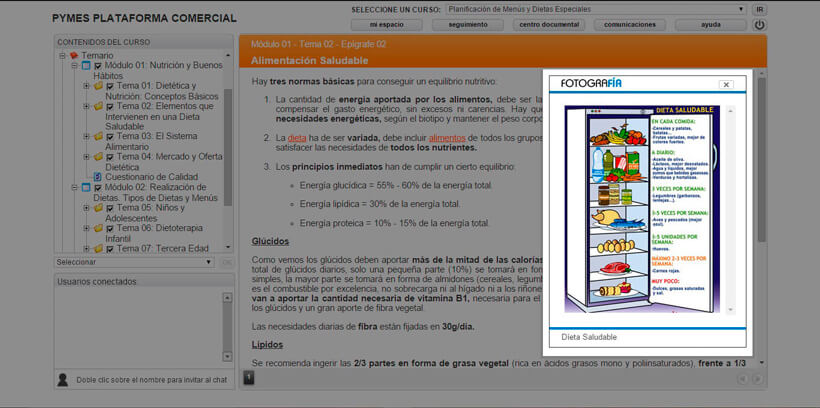Open the seguimiento menu
The width and height of the screenshot is (820, 408).
click(x=468, y=25)
